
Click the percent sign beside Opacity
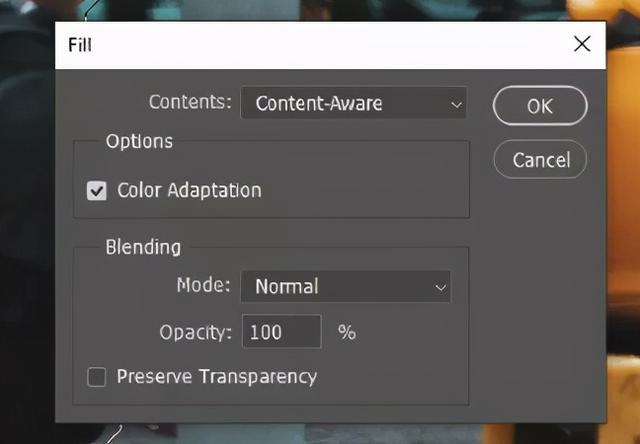coord(347,332)
